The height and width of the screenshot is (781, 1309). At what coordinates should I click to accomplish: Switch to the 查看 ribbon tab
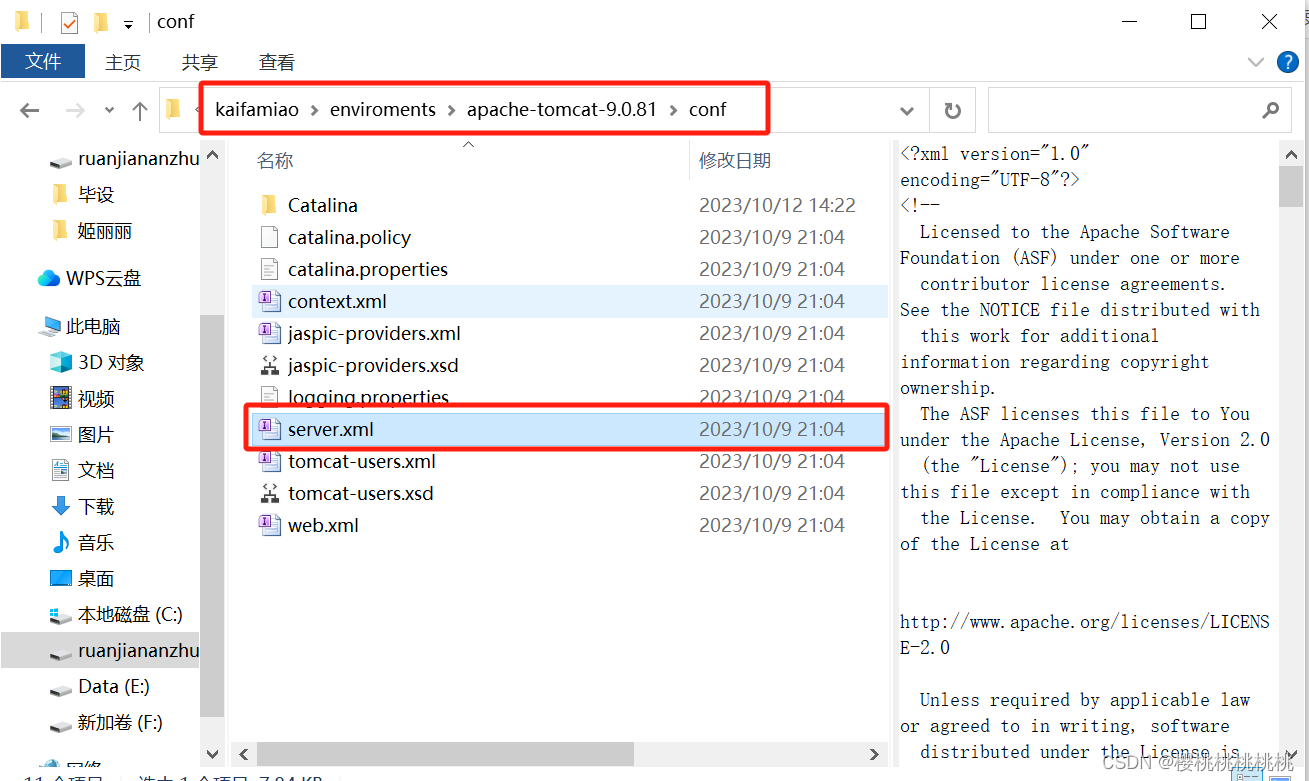[x=277, y=62]
